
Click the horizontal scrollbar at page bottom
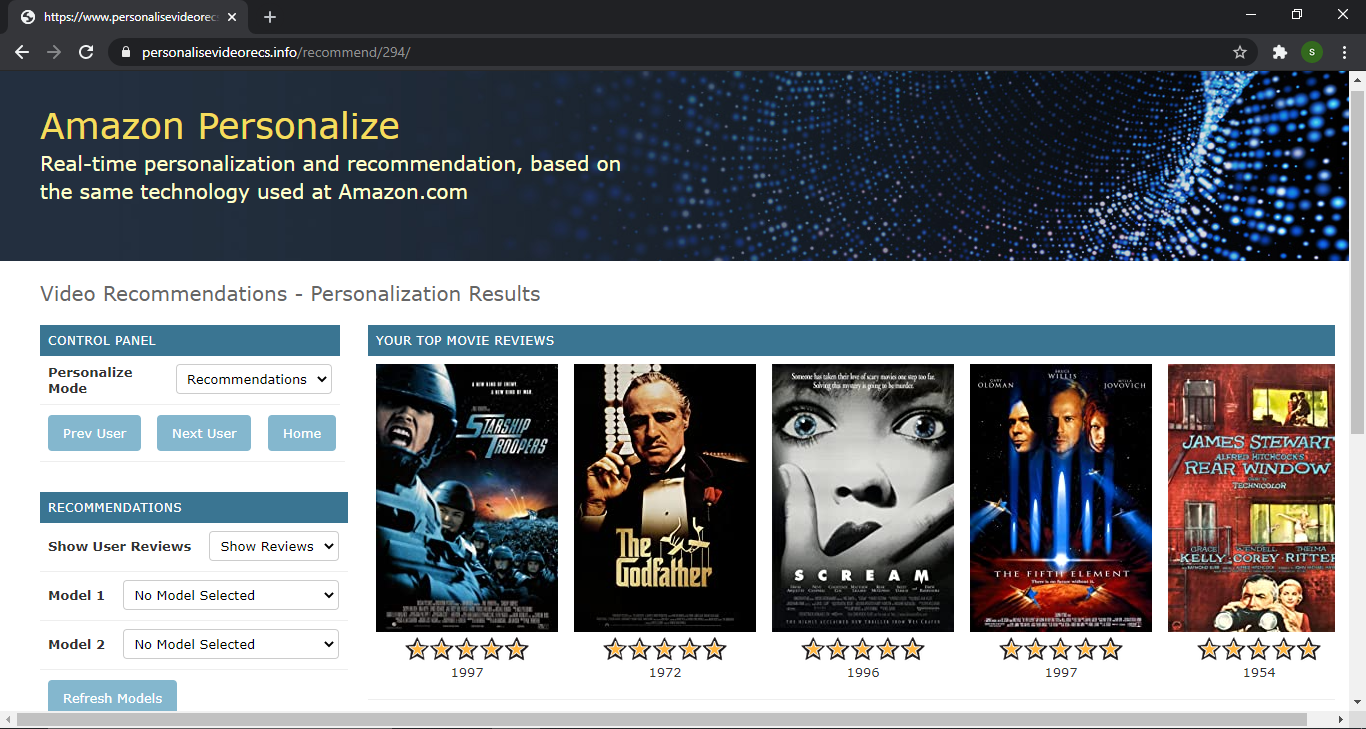[660, 720]
